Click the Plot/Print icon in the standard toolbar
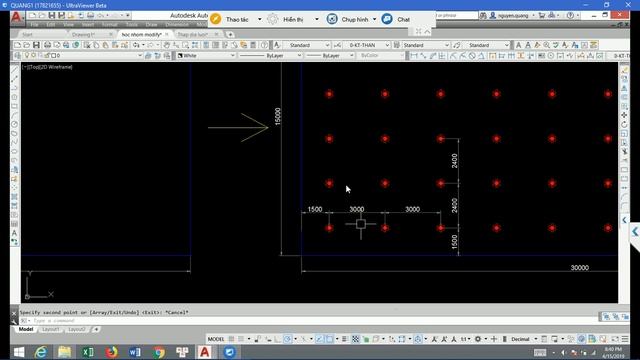 pyautogui.click(x=47, y=45)
